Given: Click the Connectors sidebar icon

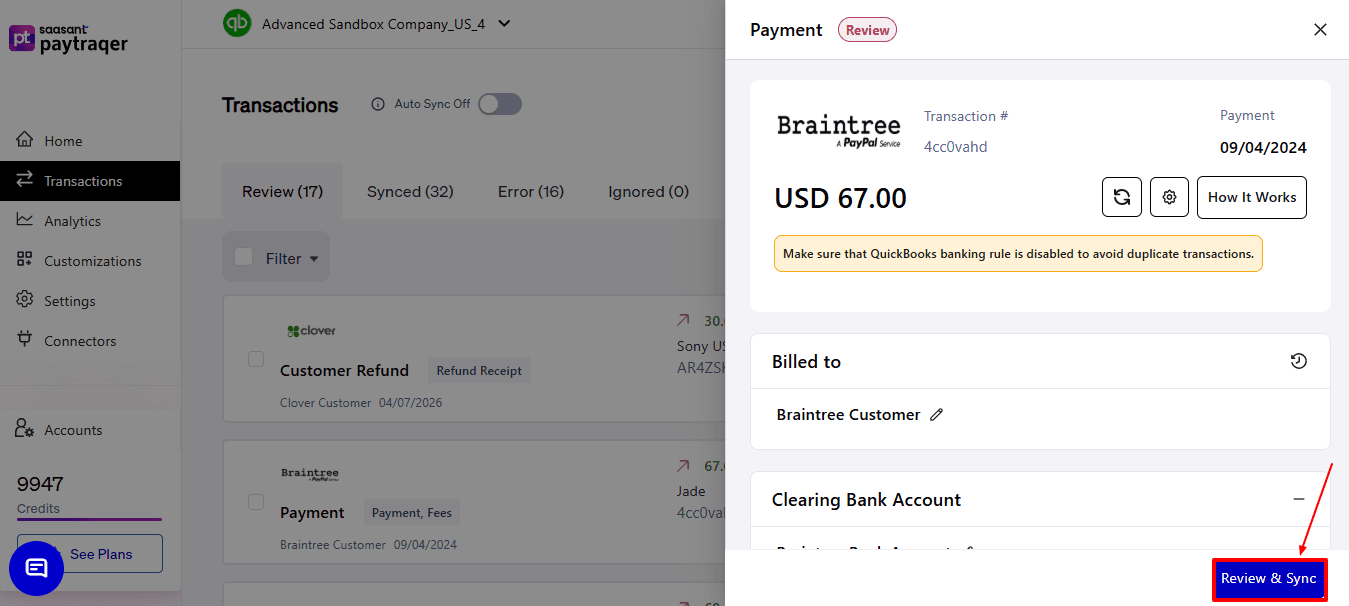Looking at the screenshot, I should pyautogui.click(x=25, y=340).
